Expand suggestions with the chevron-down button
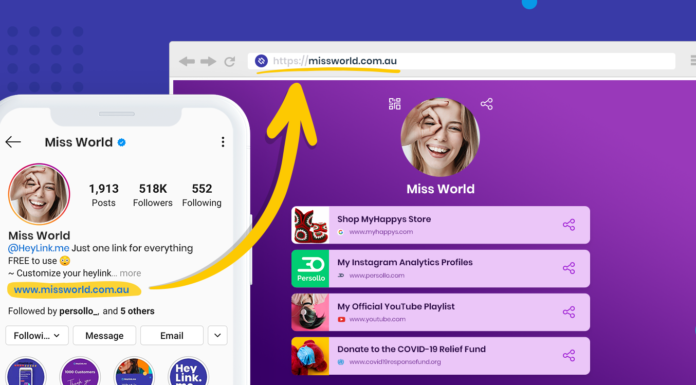 [218, 335]
